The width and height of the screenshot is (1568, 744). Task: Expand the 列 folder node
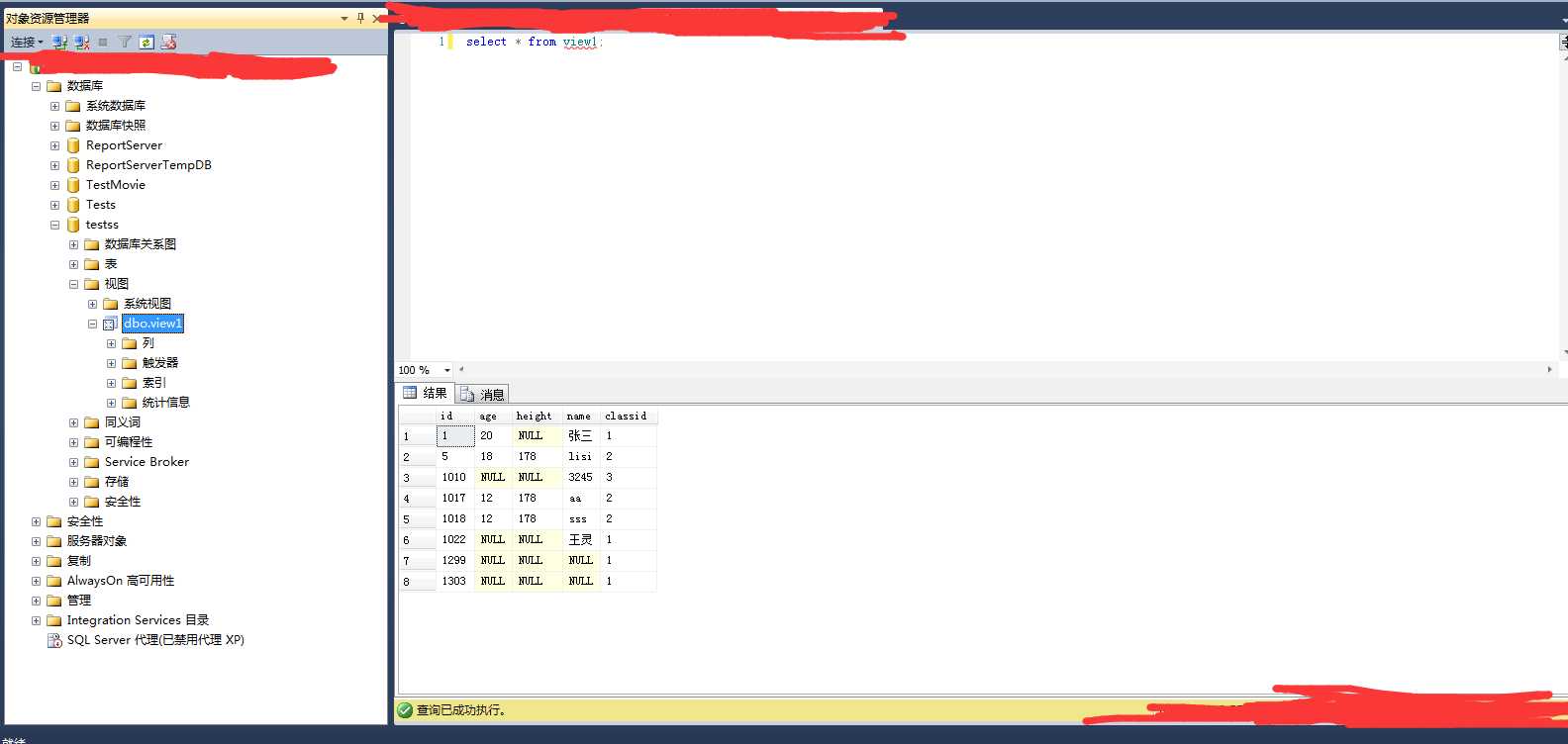tap(111, 343)
